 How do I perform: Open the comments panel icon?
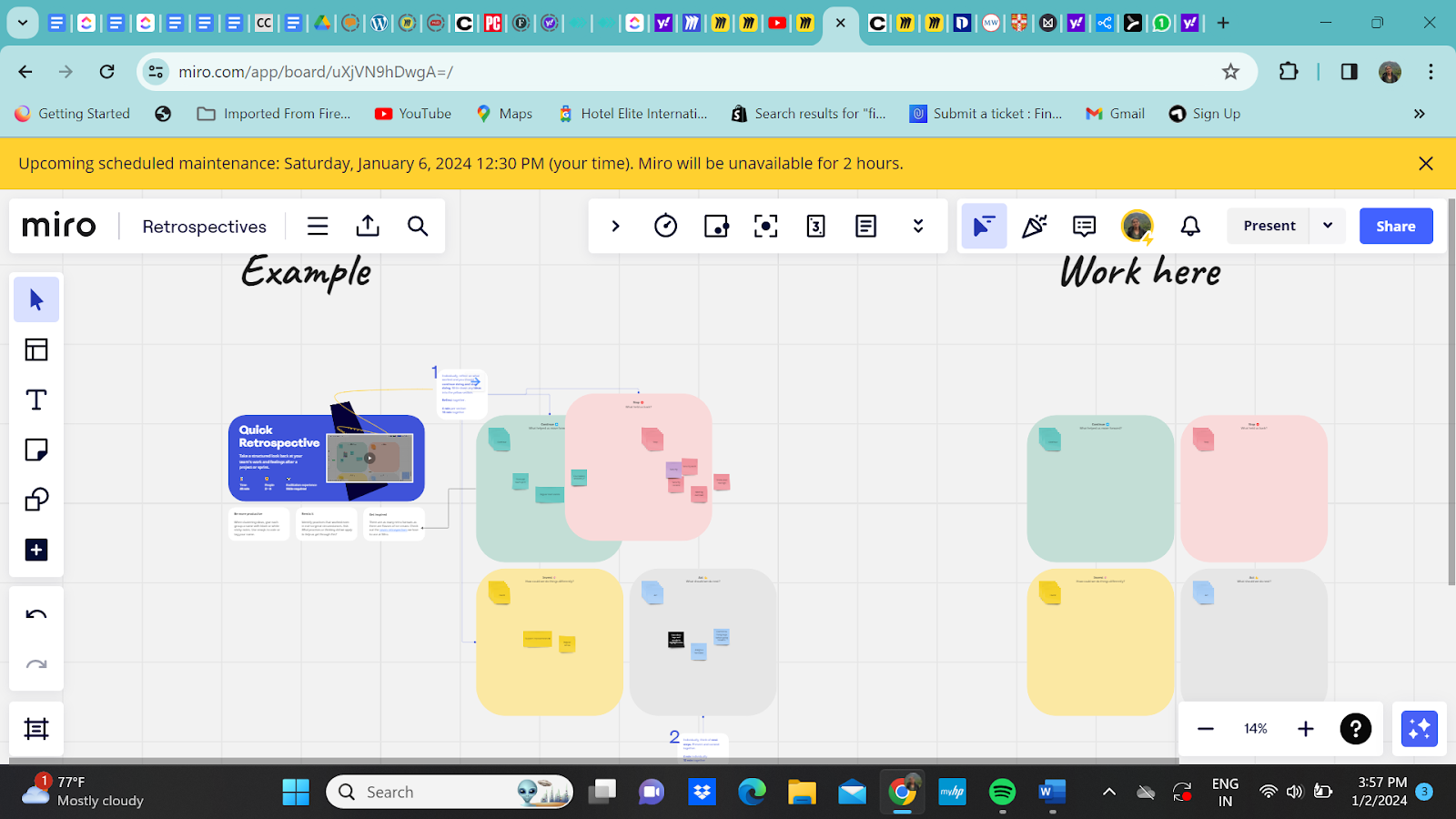pyautogui.click(x=1084, y=226)
